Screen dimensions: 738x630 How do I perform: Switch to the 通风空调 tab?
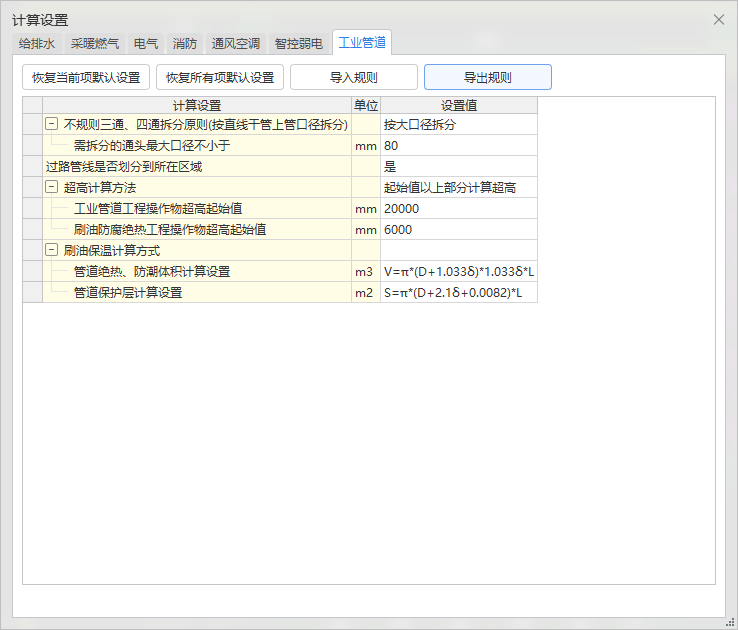pos(236,44)
